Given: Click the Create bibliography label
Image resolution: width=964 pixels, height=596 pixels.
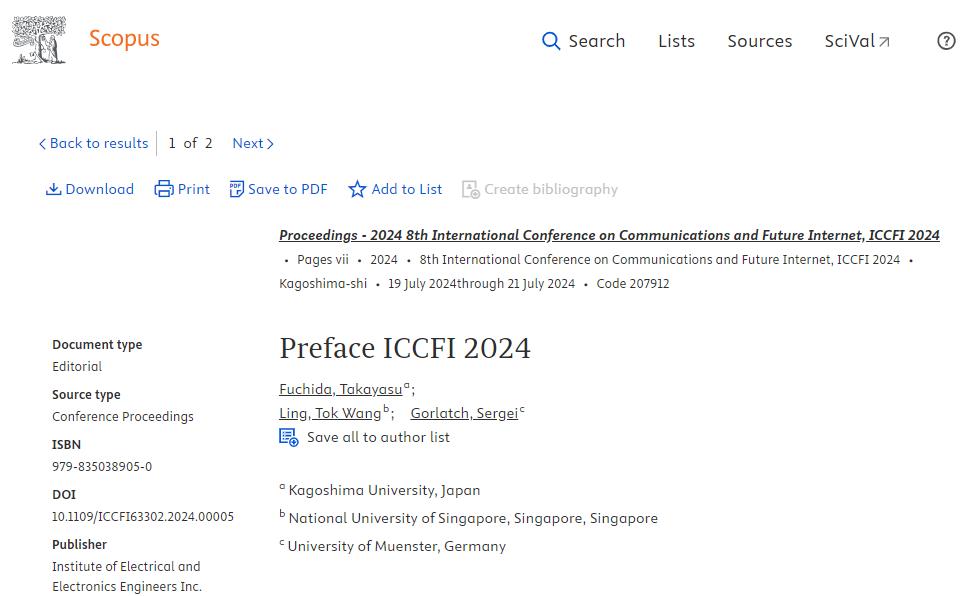Looking at the screenshot, I should [x=551, y=189].
